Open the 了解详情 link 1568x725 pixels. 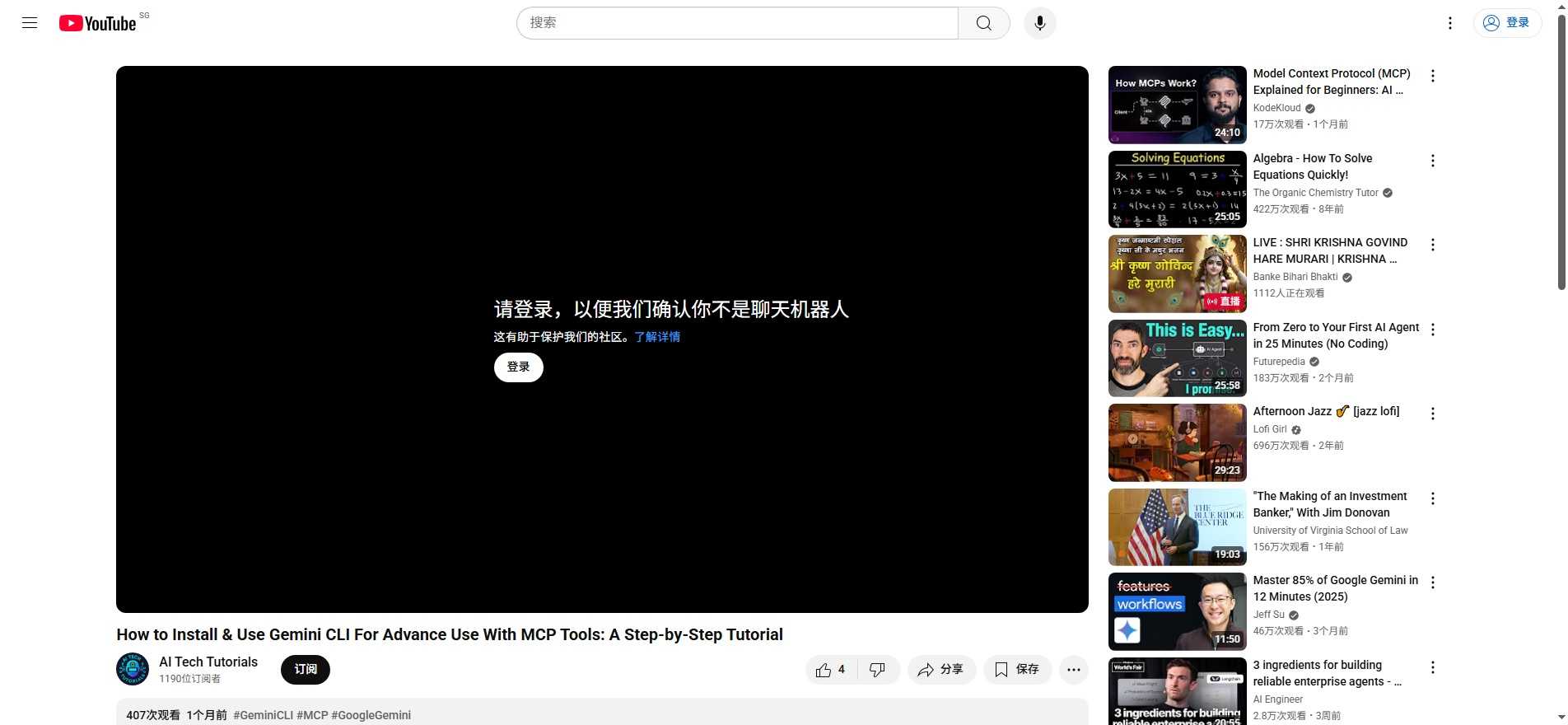657,337
